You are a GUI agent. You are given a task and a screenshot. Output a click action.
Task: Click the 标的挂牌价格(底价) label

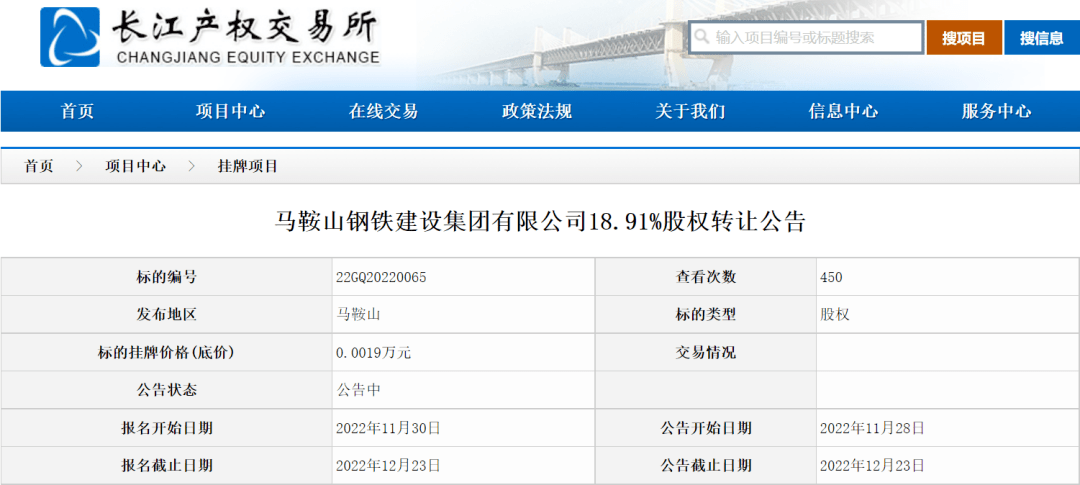(x=167, y=353)
